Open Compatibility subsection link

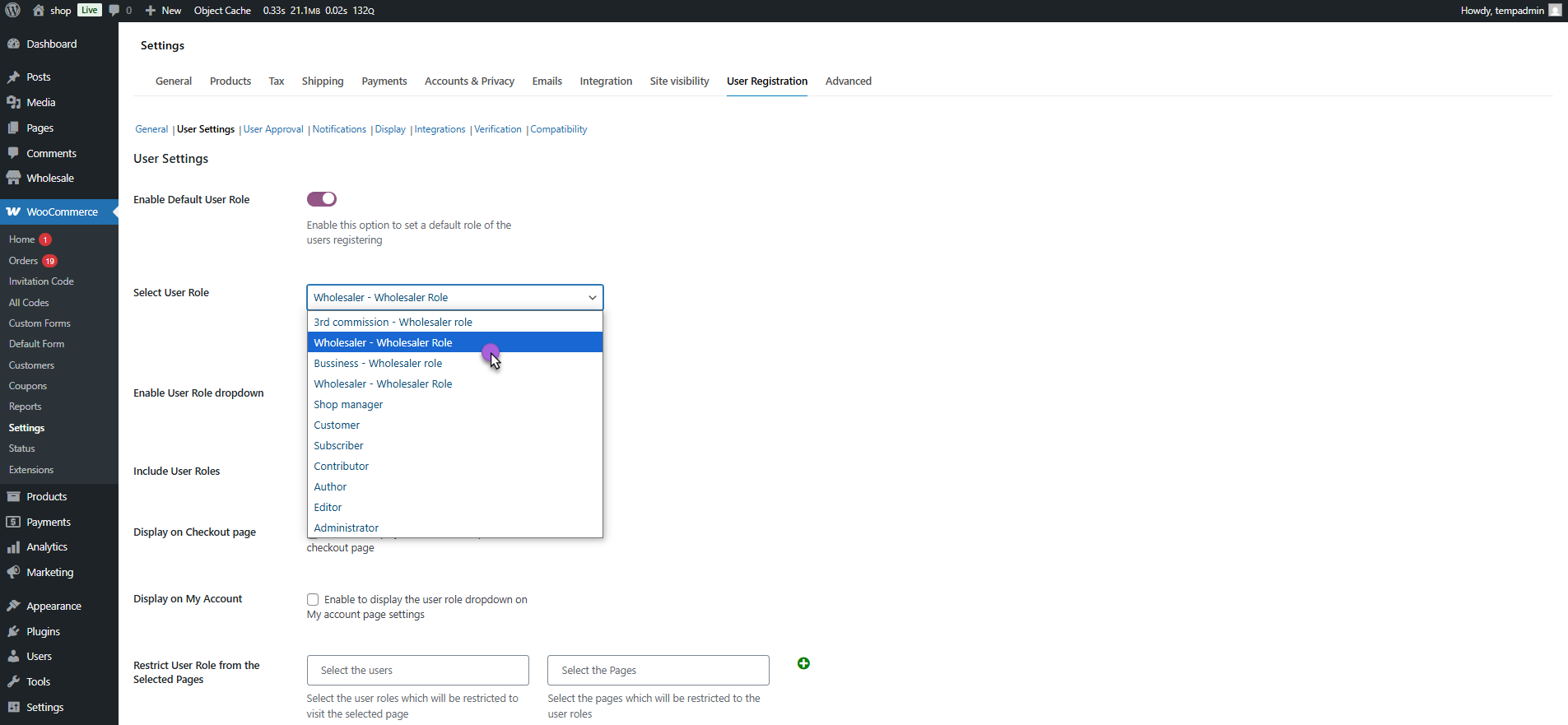(x=559, y=129)
